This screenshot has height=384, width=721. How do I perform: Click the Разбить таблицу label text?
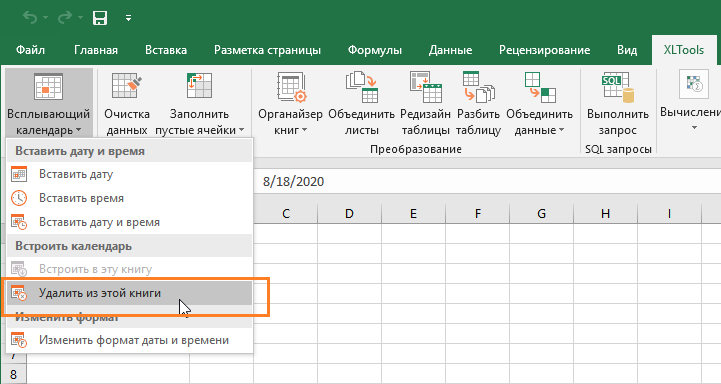[478, 122]
